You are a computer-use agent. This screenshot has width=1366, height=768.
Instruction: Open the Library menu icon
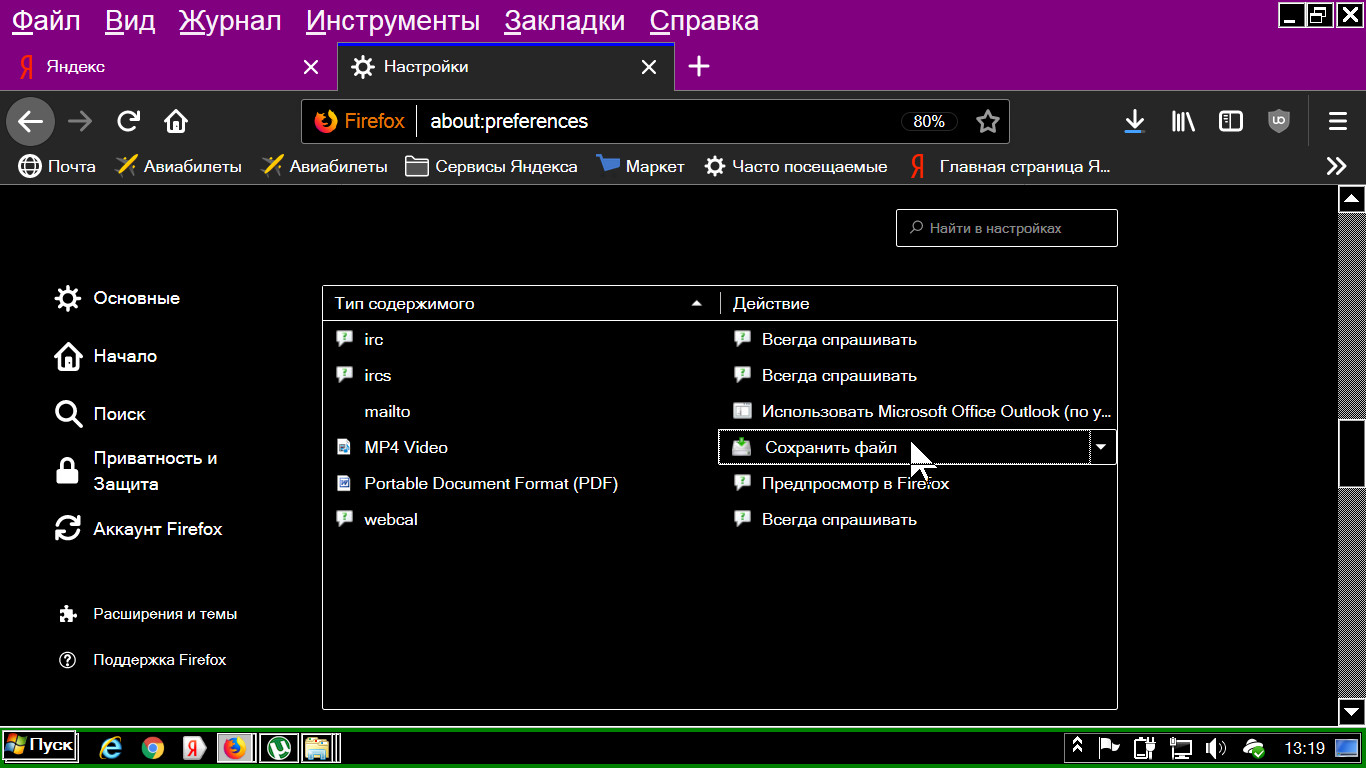[1183, 121]
